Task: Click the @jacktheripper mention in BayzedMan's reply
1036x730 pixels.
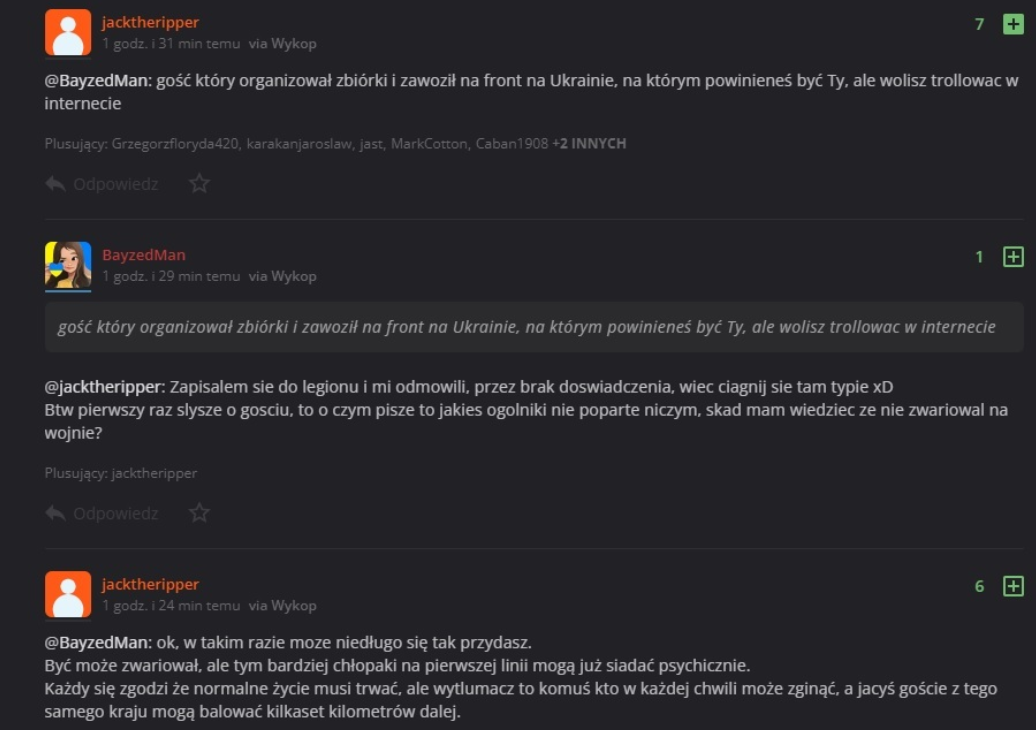Action: 104,387
